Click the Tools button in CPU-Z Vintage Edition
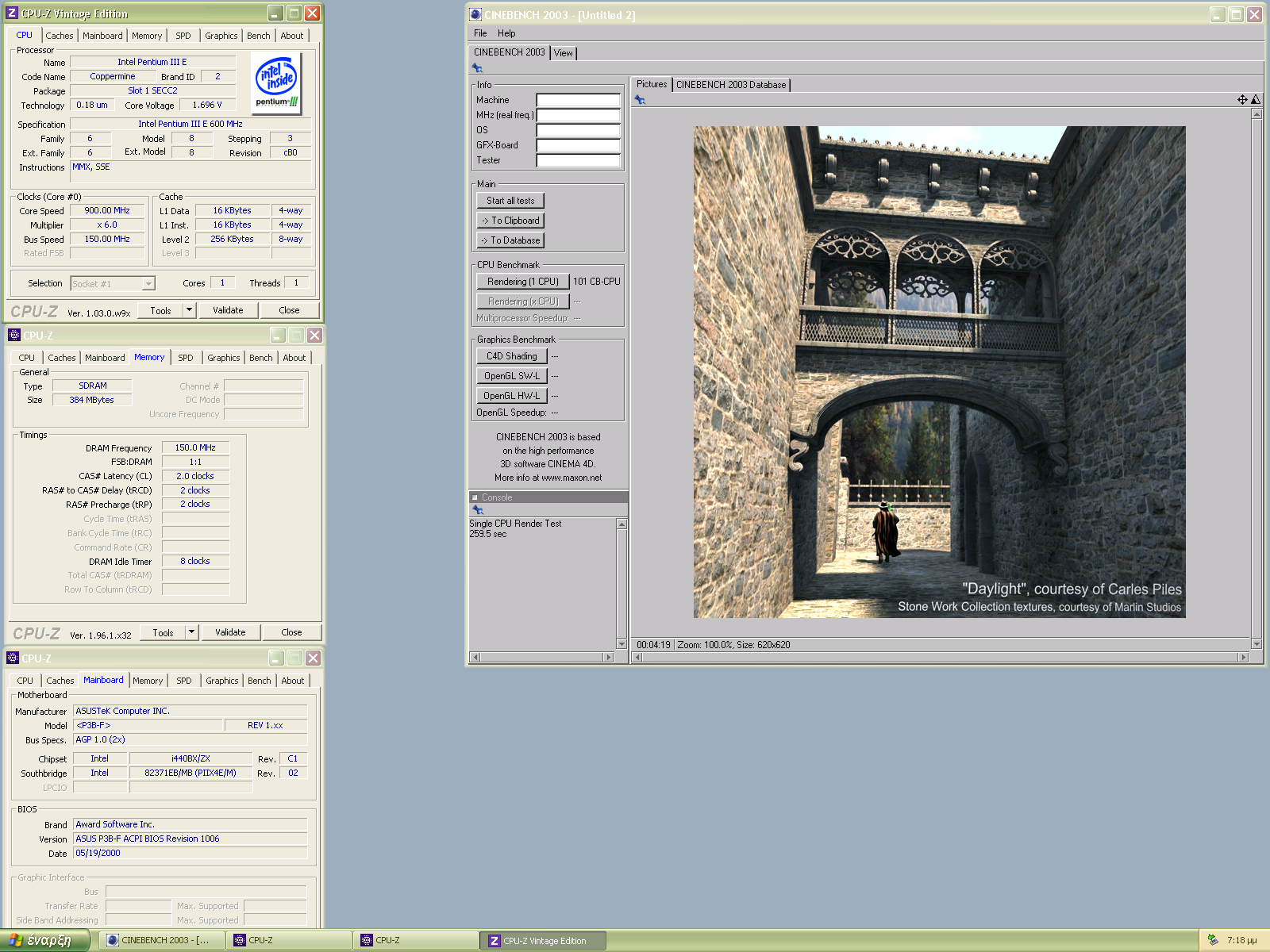Image resolution: width=1270 pixels, height=952 pixels. tap(161, 310)
